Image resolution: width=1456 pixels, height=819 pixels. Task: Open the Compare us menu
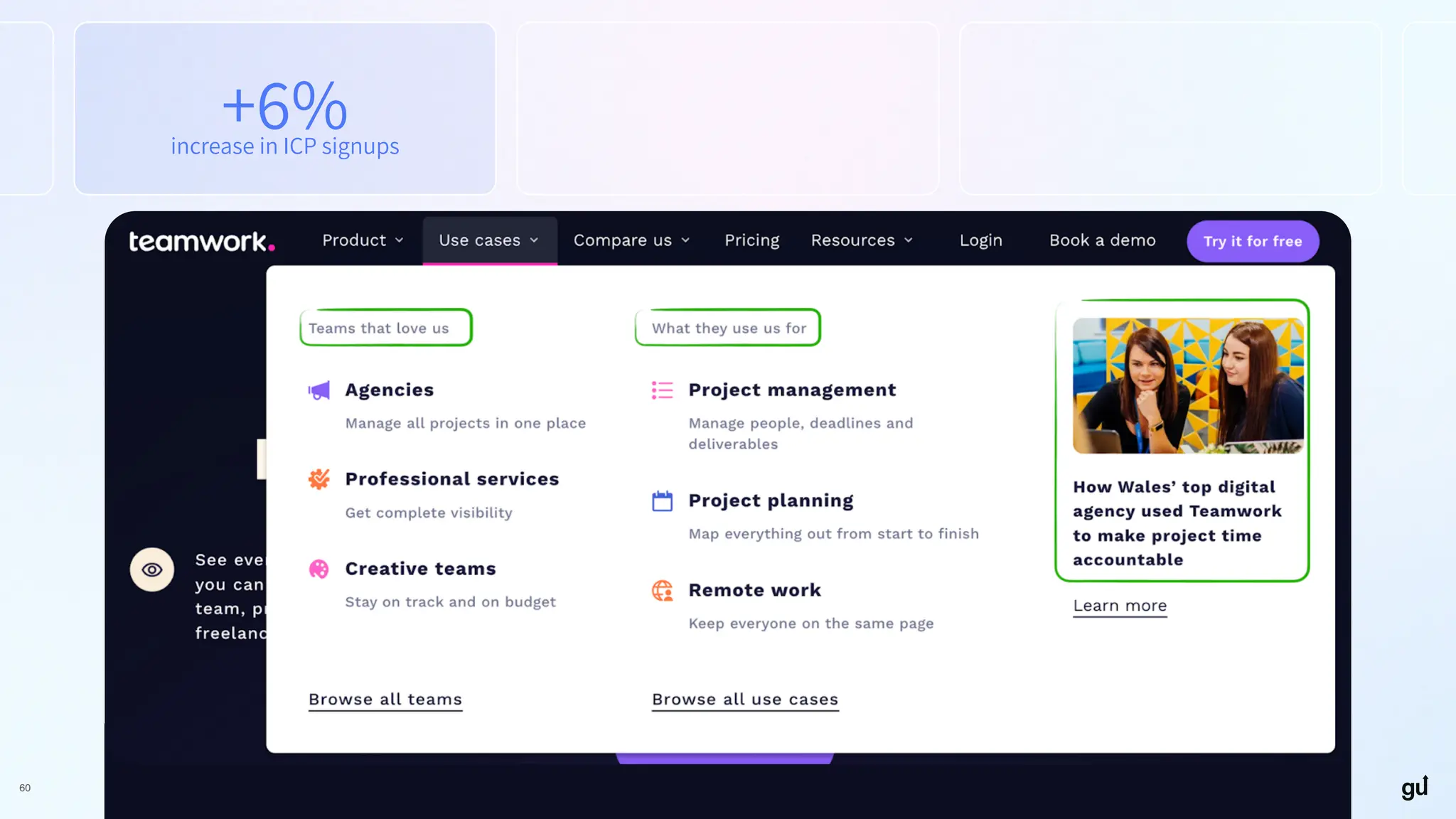(x=631, y=240)
